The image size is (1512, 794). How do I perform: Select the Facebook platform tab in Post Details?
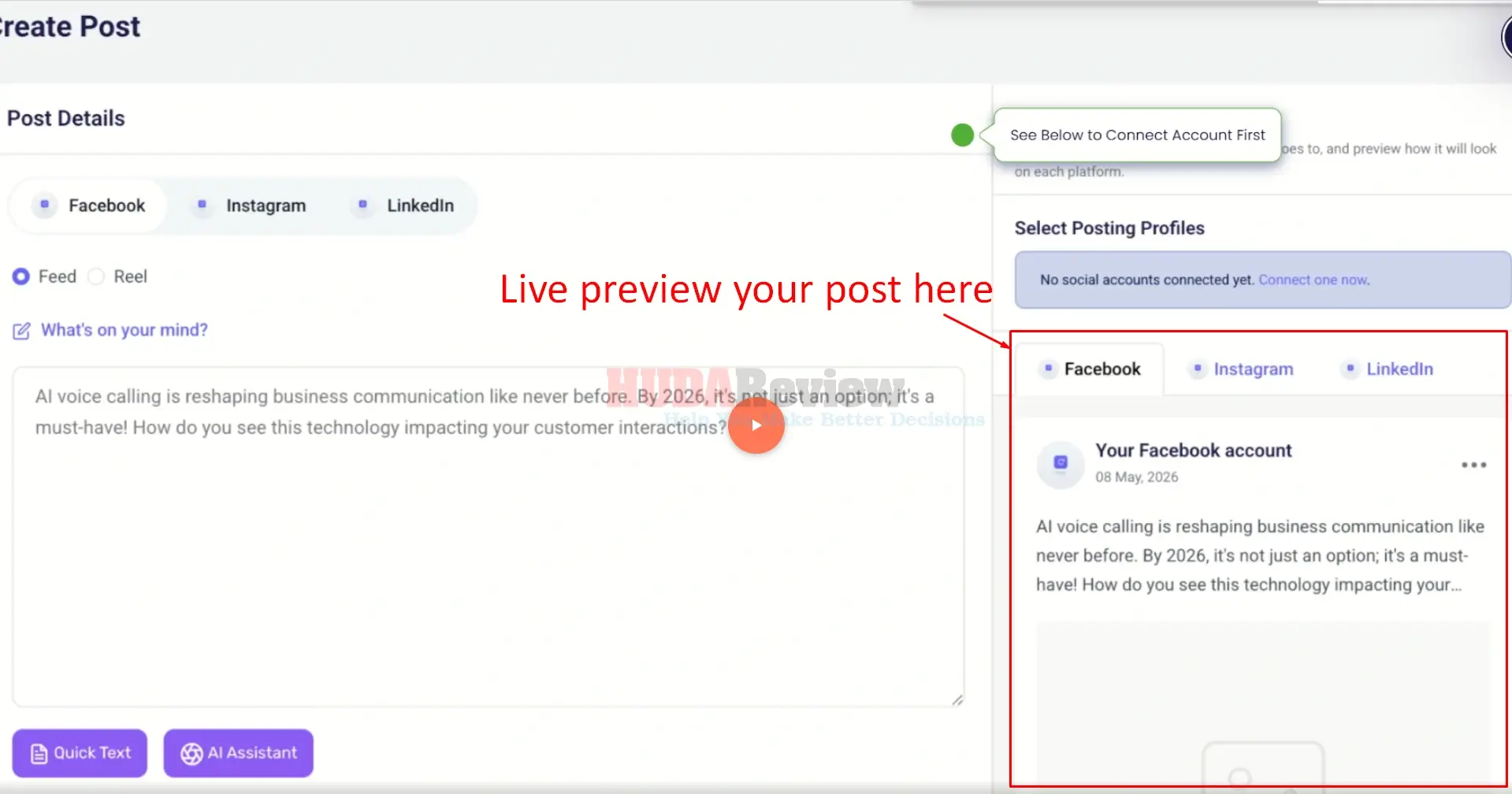coord(88,206)
